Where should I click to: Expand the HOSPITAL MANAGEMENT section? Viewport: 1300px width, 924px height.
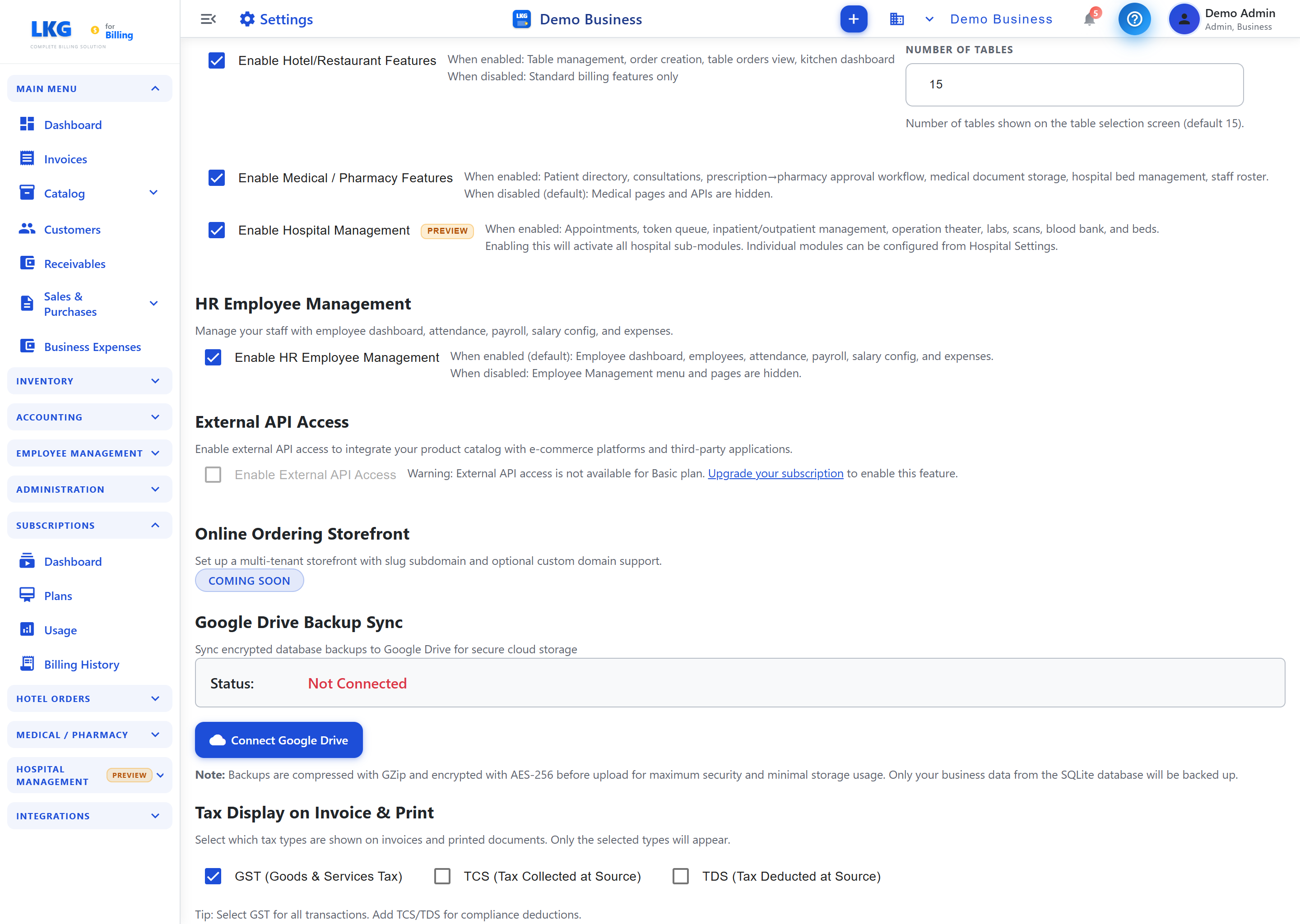[89, 775]
